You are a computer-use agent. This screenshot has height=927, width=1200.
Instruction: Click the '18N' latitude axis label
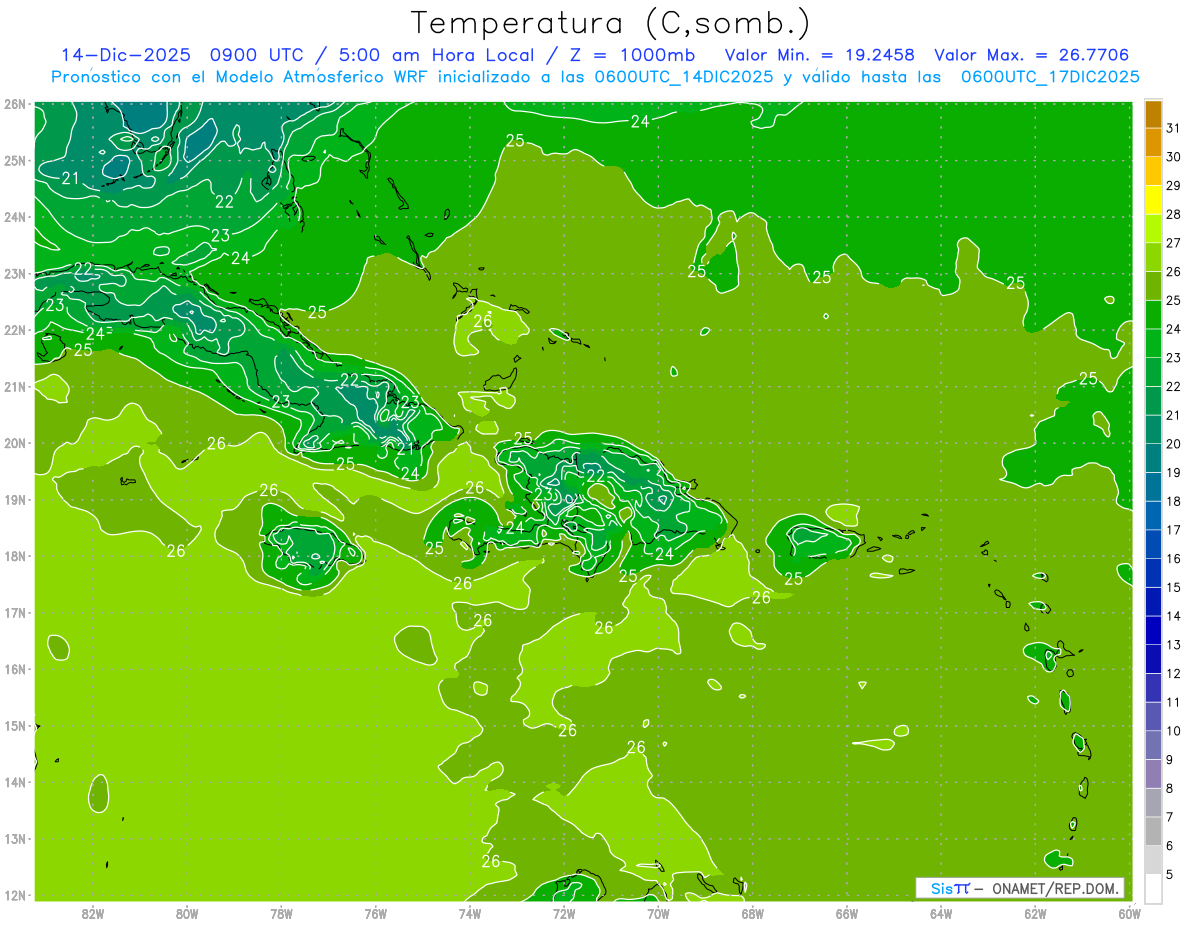coord(14,556)
